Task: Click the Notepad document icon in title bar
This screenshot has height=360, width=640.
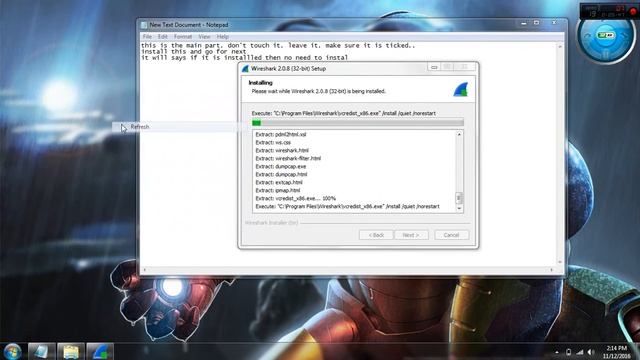Action: click(x=144, y=25)
